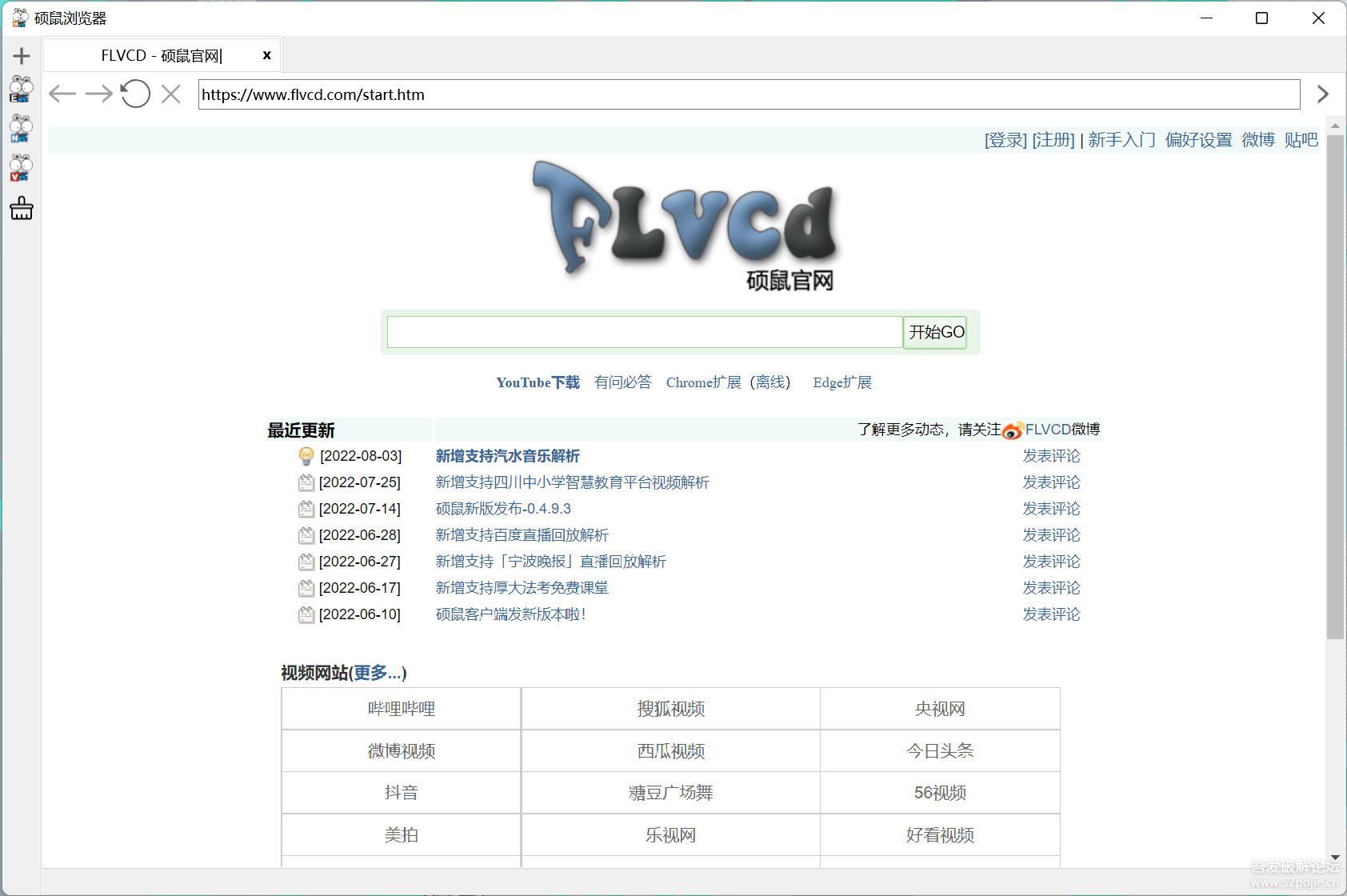Open 更多... video sites link
Screen dimensions: 1347x896
coord(378,673)
